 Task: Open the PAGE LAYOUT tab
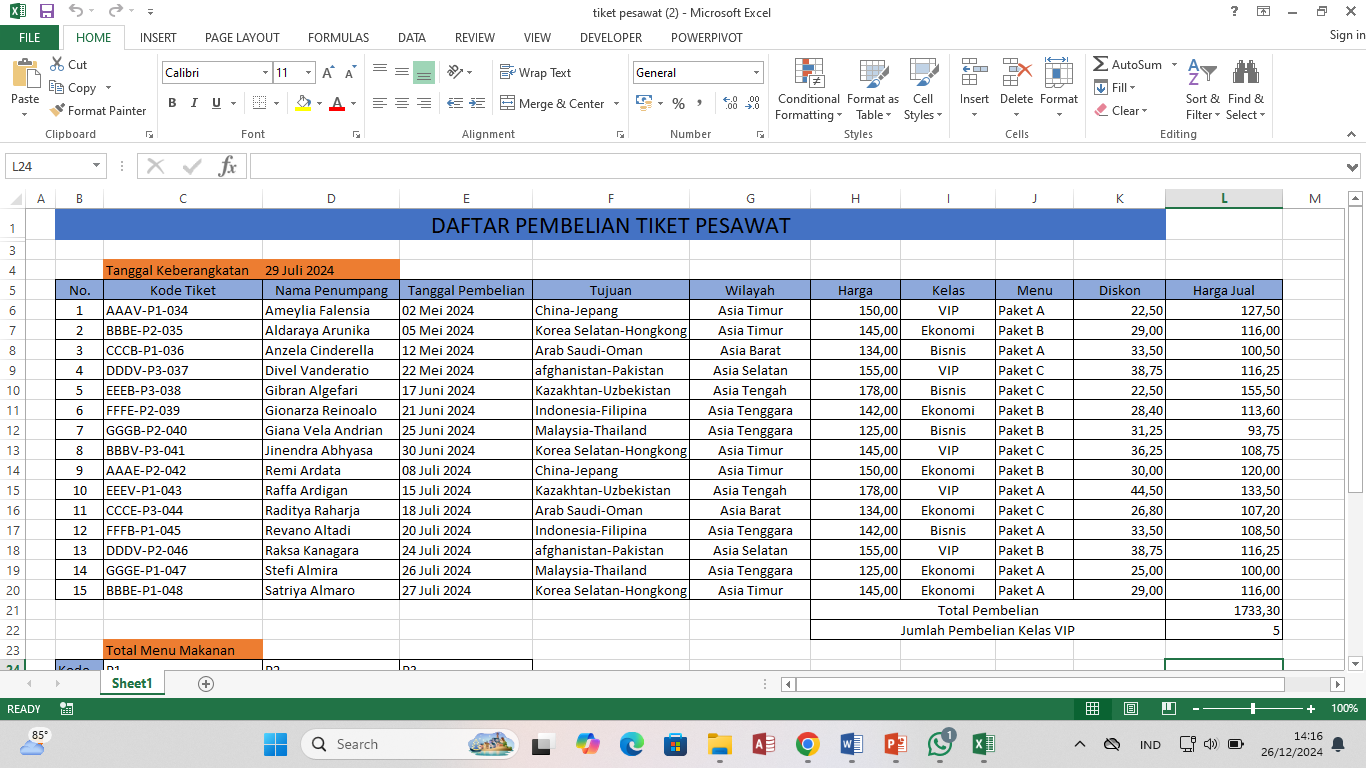tap(242, 37)
